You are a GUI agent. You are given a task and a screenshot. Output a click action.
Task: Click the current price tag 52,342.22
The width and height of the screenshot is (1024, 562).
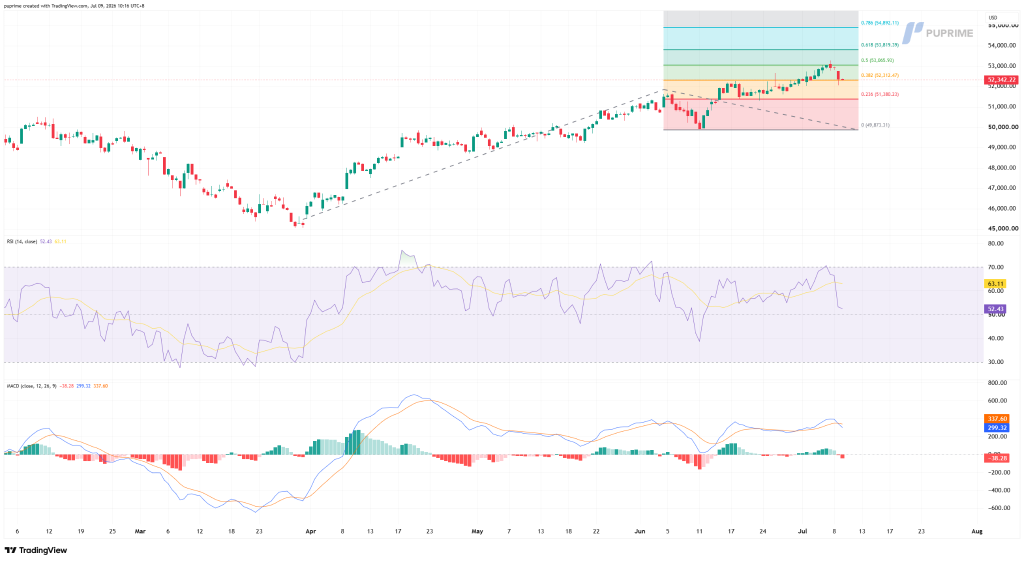(x=1002, y=80)
